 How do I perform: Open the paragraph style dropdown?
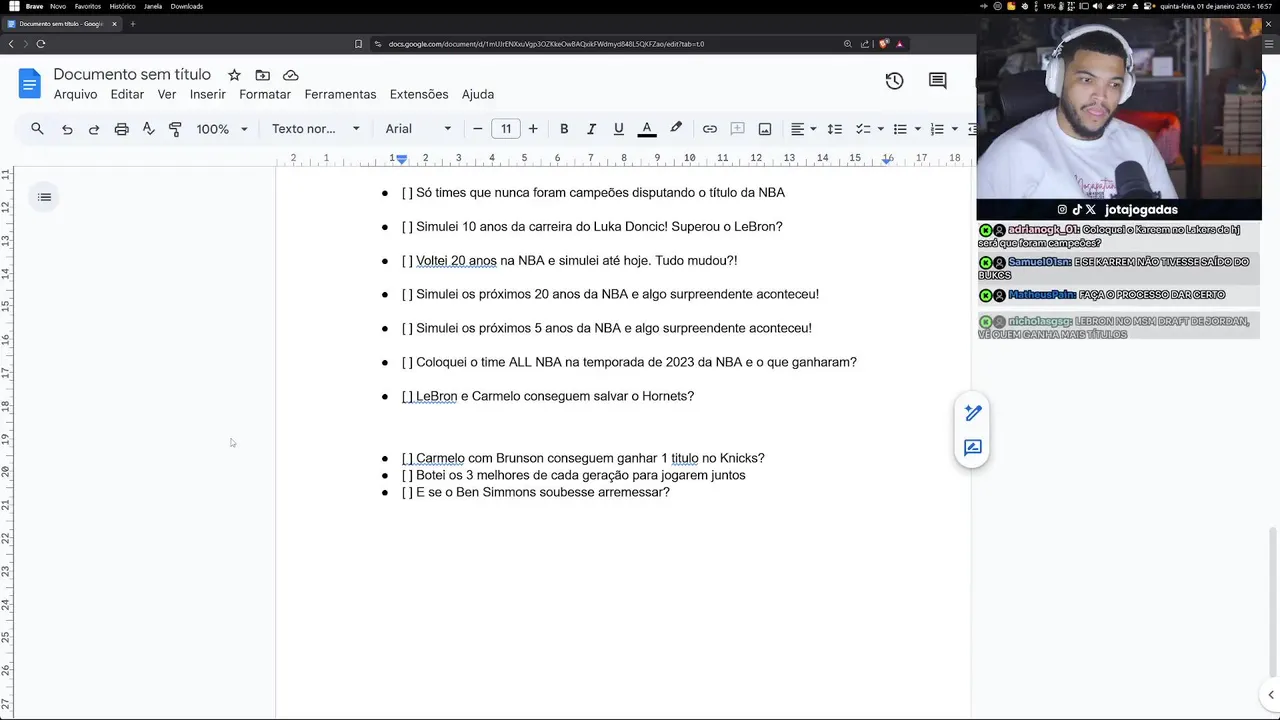(x=316, y=129)
